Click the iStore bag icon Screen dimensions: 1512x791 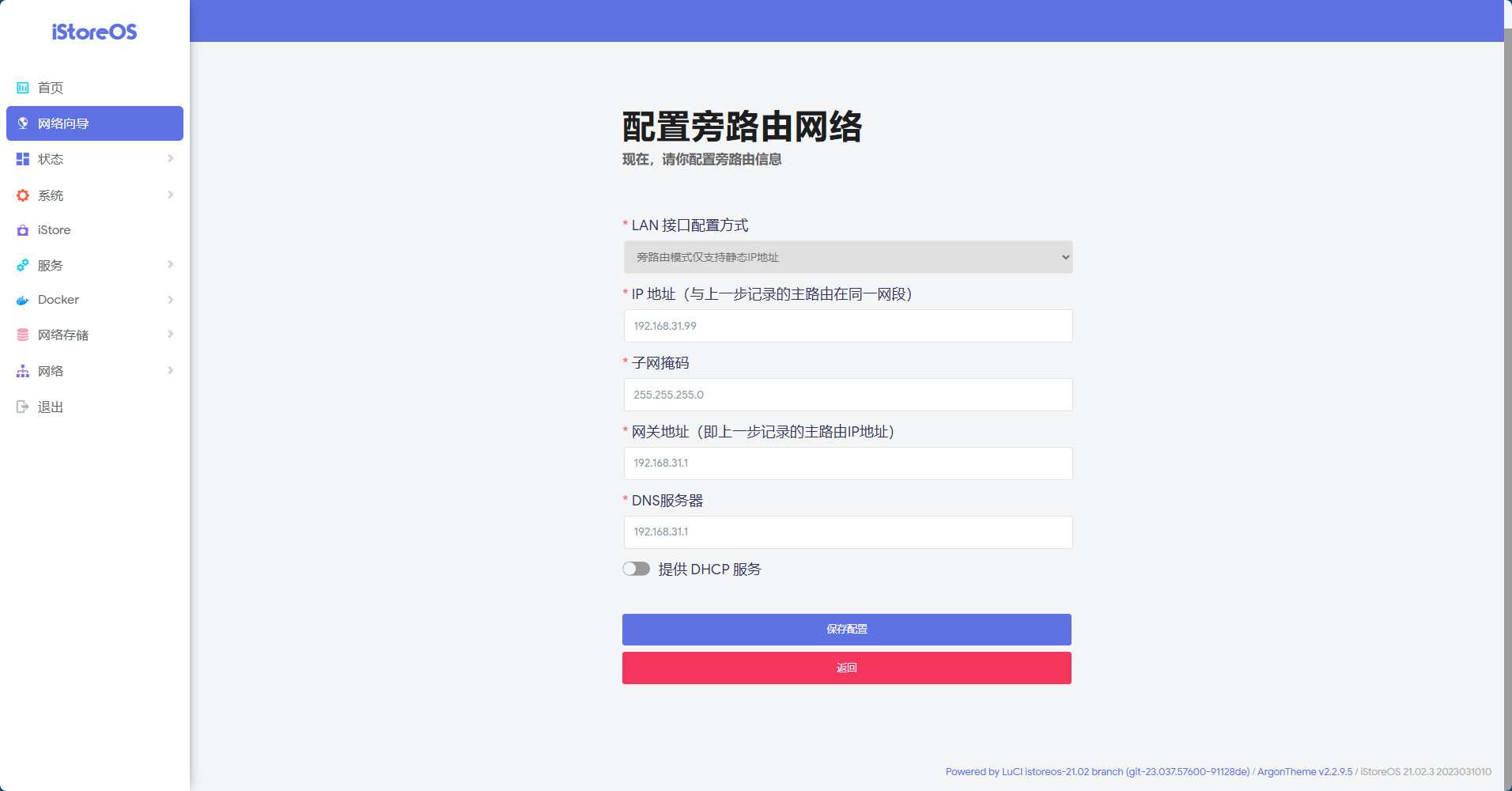(x=23, y=230)
